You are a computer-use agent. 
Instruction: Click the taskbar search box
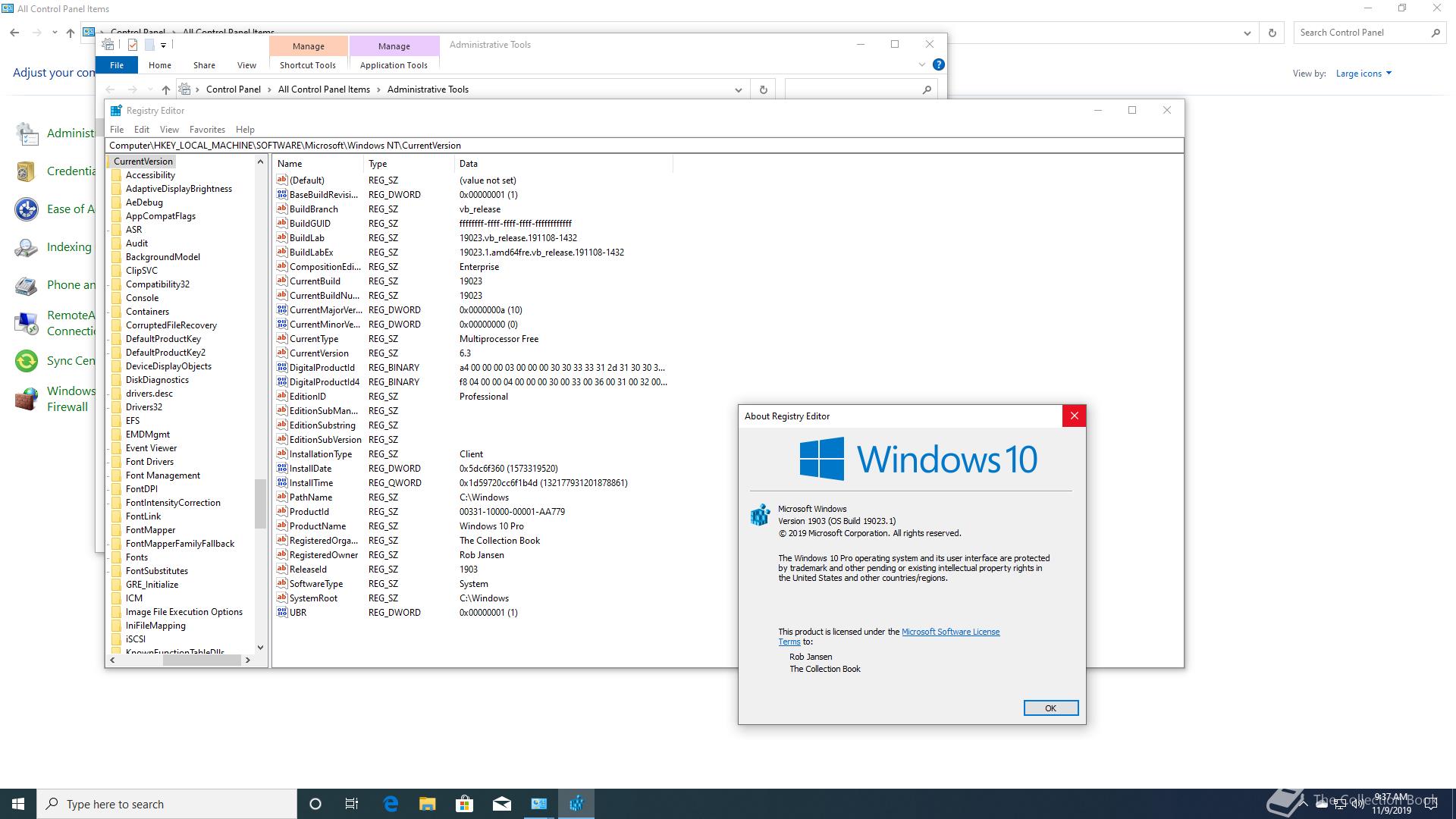pos(167,804)
